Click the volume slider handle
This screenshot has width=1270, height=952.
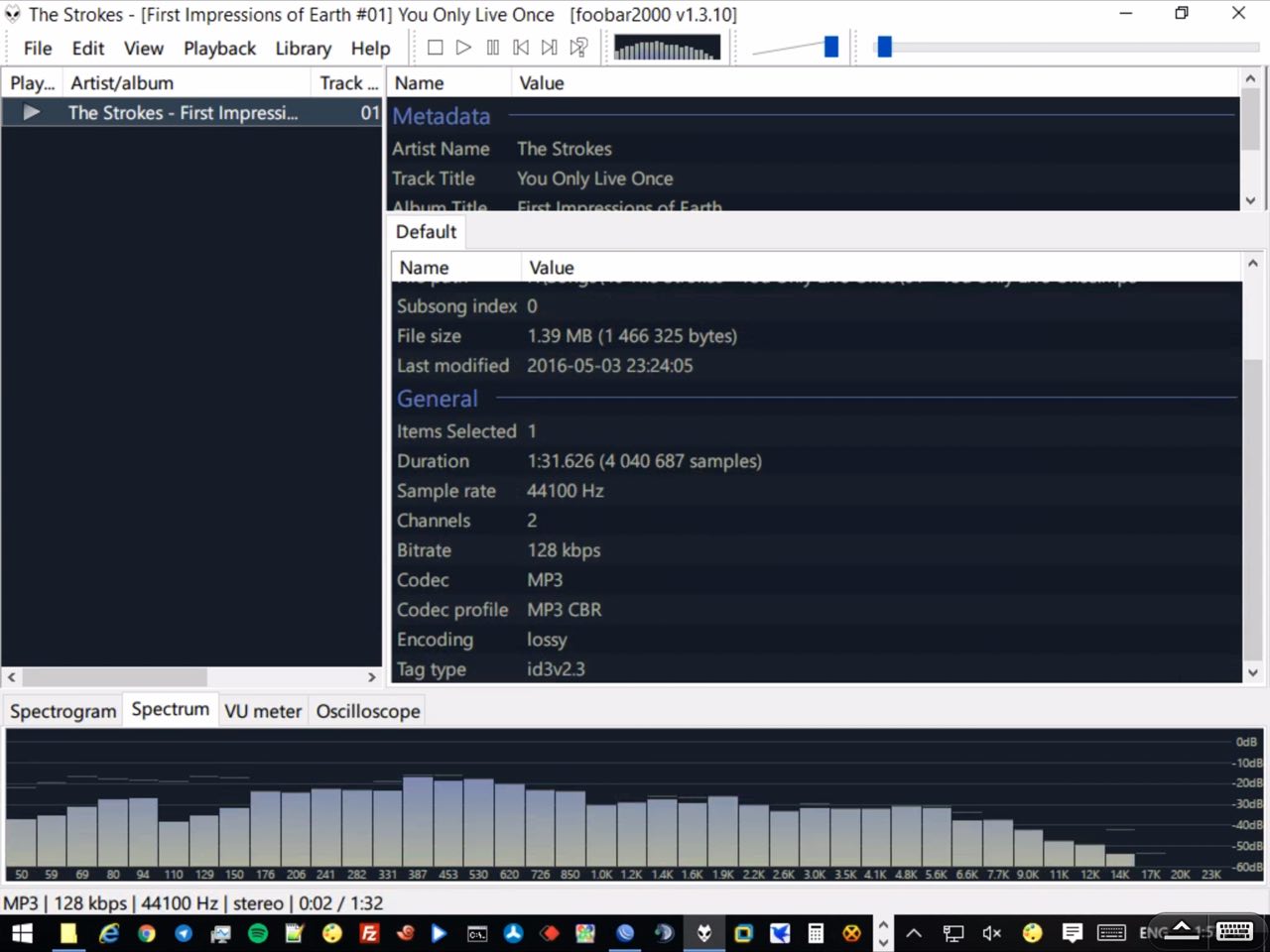pos(831,47)
